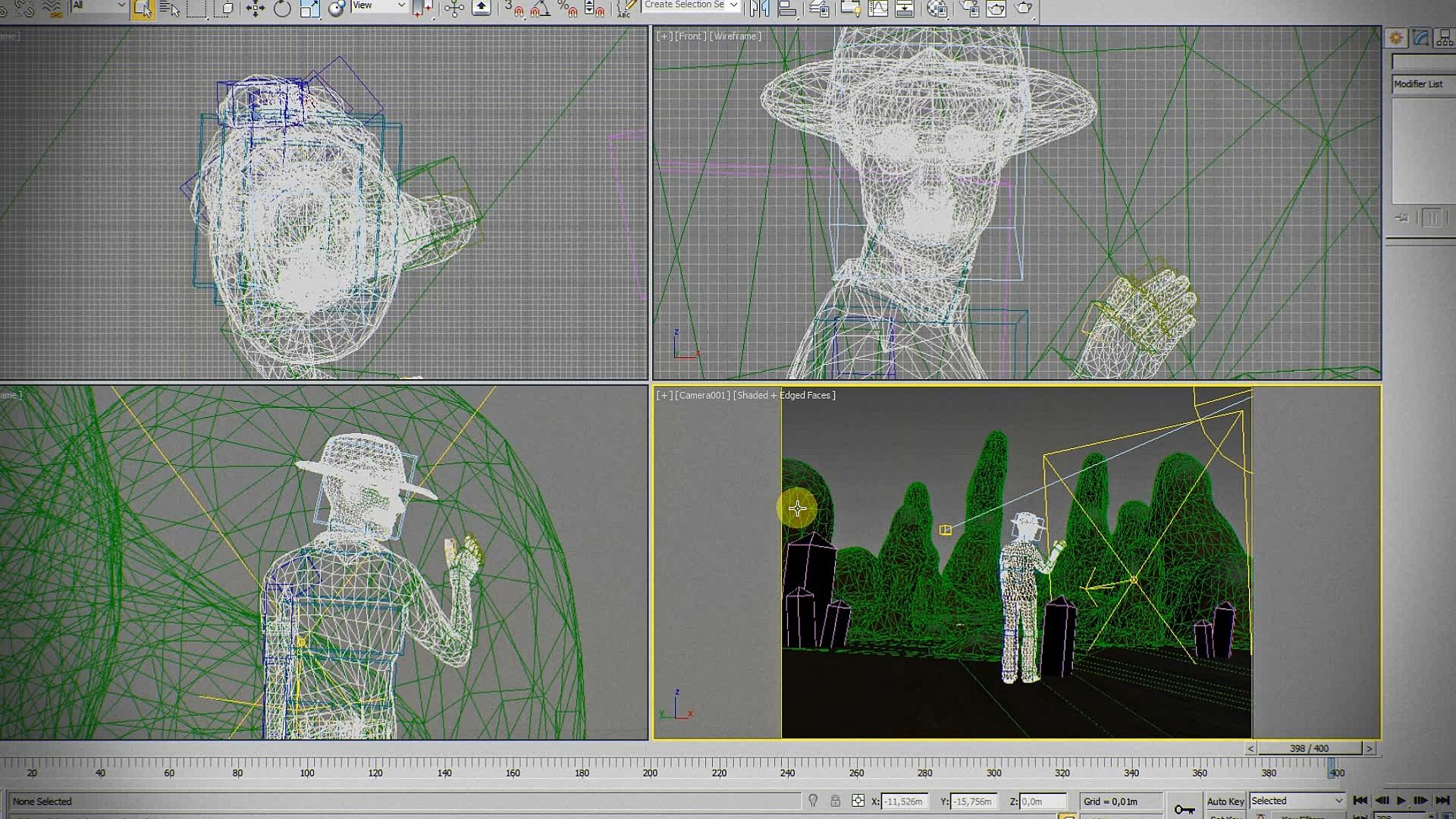Open the Material Editor
The height and width of the screenshot is (819, 1456).
[937, 8]
